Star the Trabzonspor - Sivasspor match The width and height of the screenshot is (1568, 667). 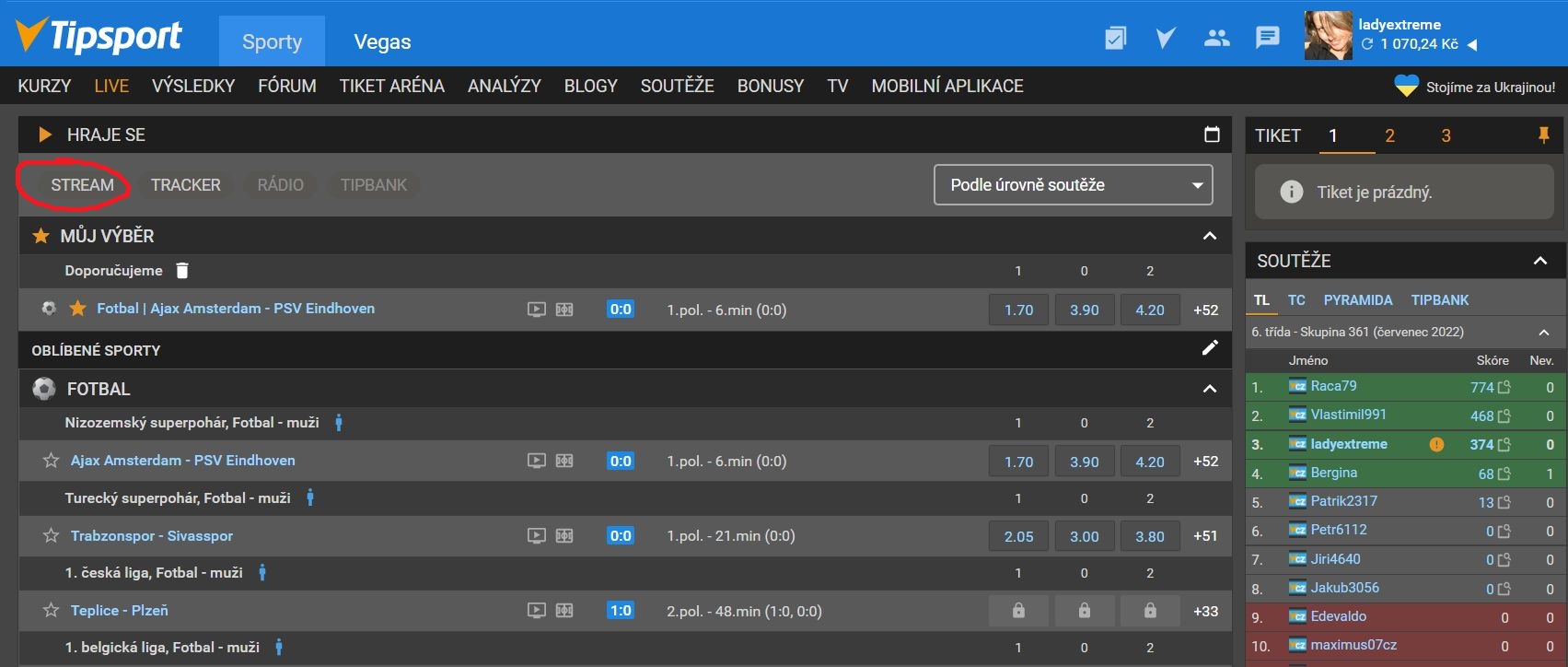click(x=52, y=536)
